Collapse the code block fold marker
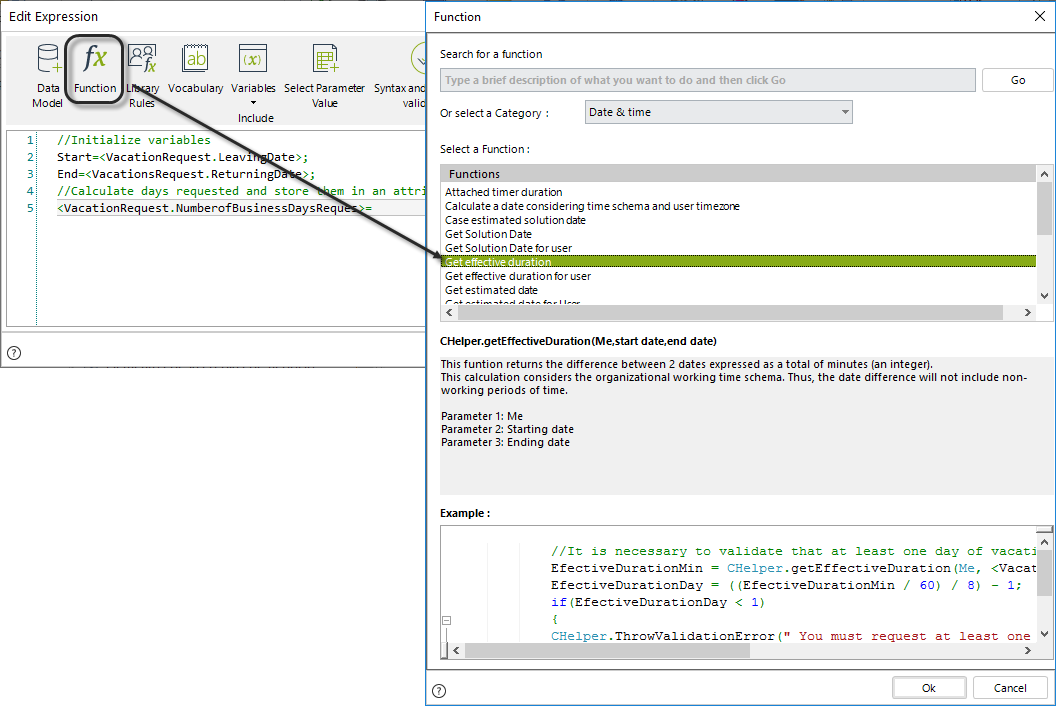This screenshot has height=706, width=1056. [447, 620]
